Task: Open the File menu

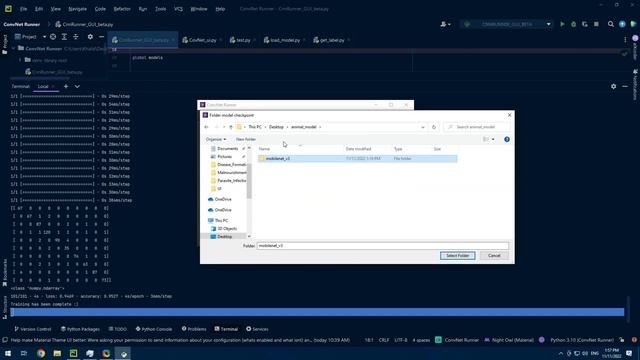Action: pyautogui.click(x=24, y=9)
